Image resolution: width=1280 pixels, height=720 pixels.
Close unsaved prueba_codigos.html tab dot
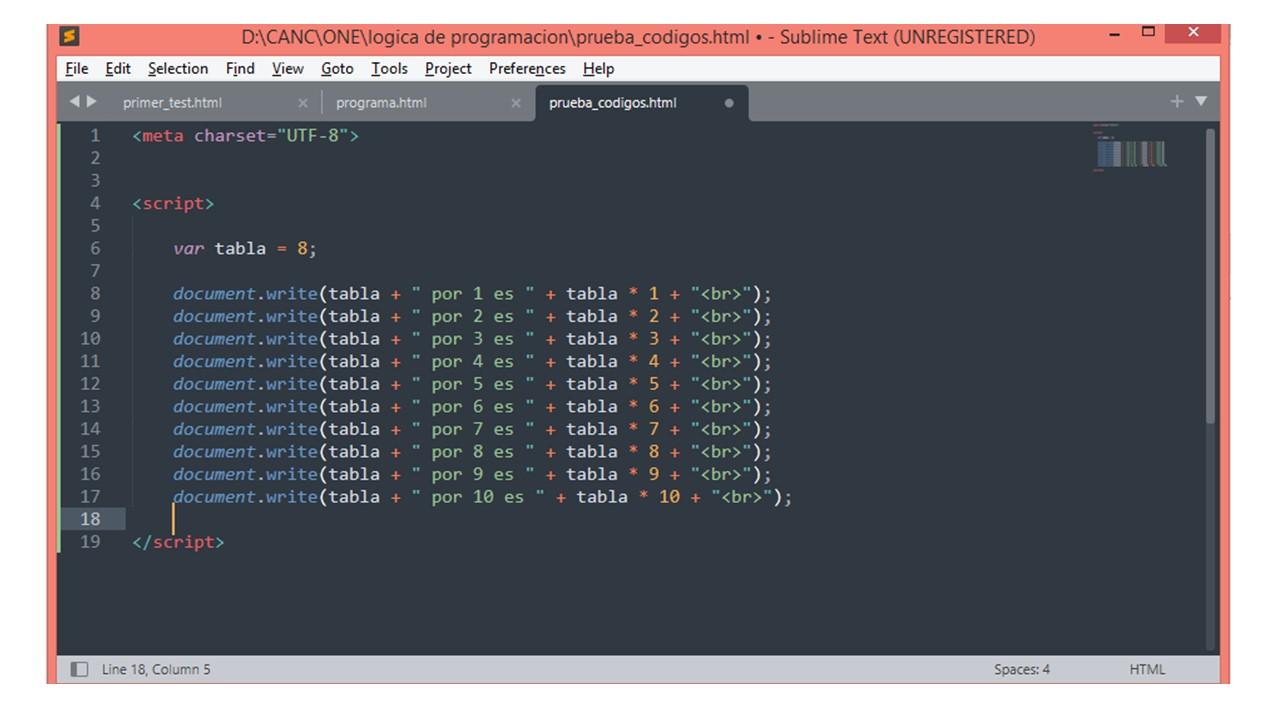click(x=728, y=103)
